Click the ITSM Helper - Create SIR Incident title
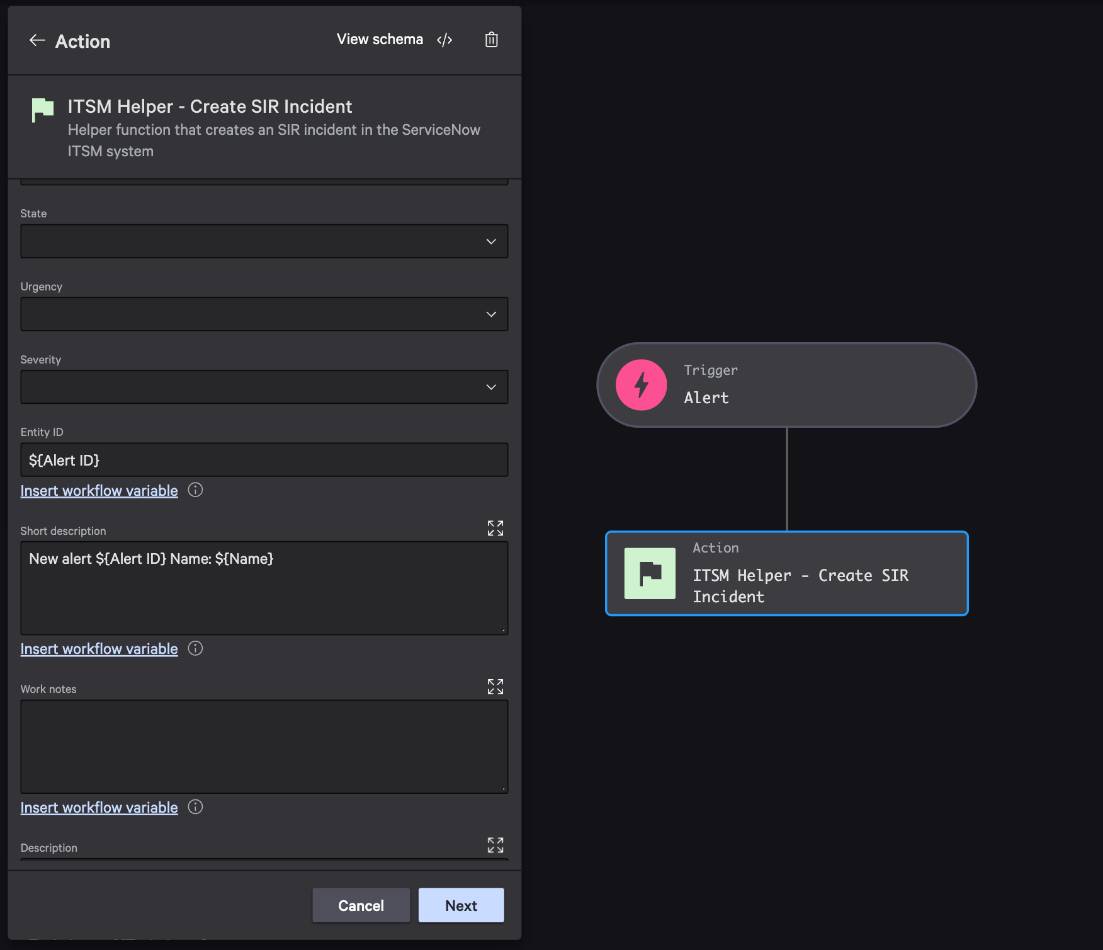Viewport: 1103px width, 950px height. click(210, 106)
